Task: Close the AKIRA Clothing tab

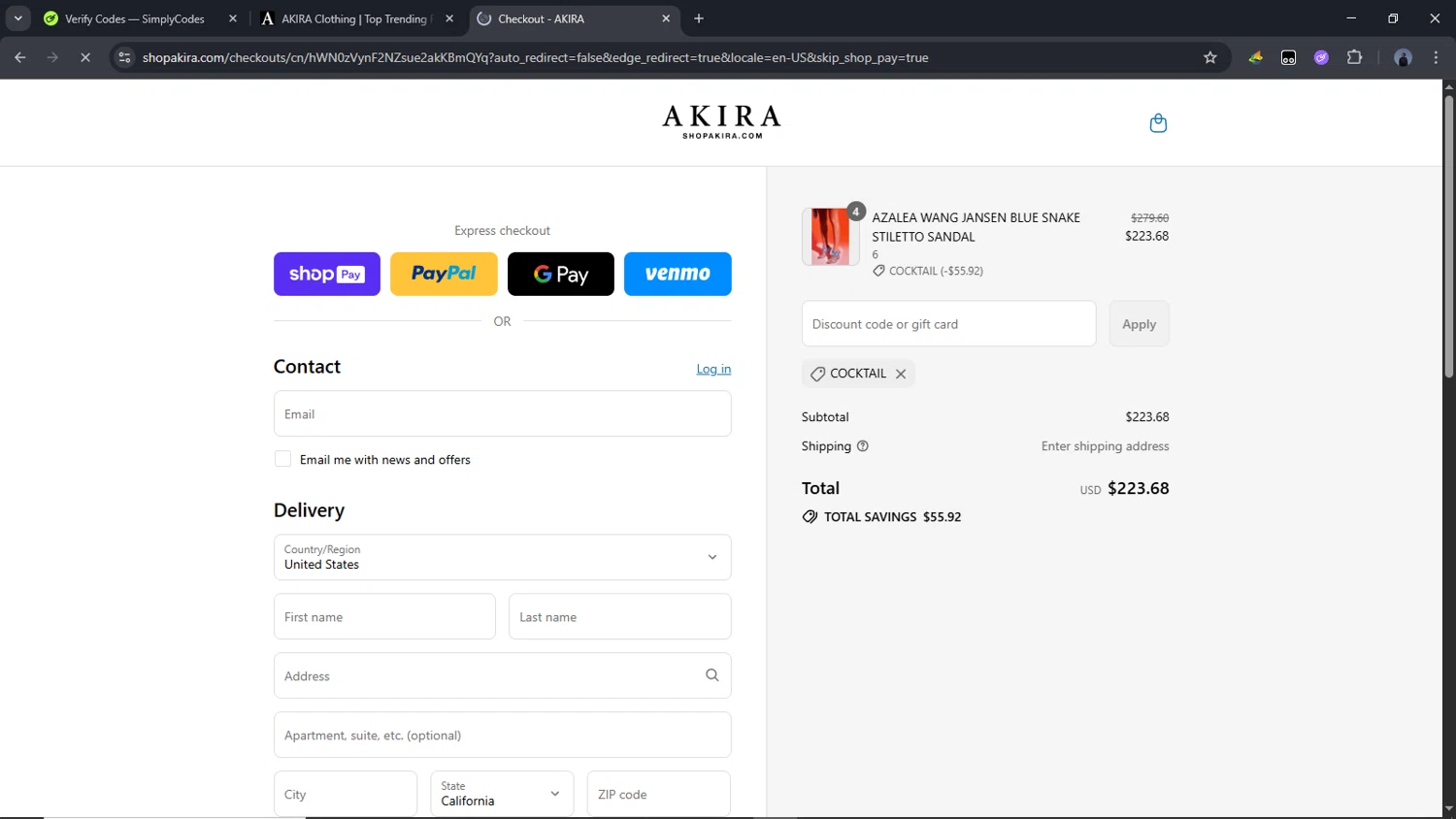Action: pyautogui.click(x=449, y=18)
